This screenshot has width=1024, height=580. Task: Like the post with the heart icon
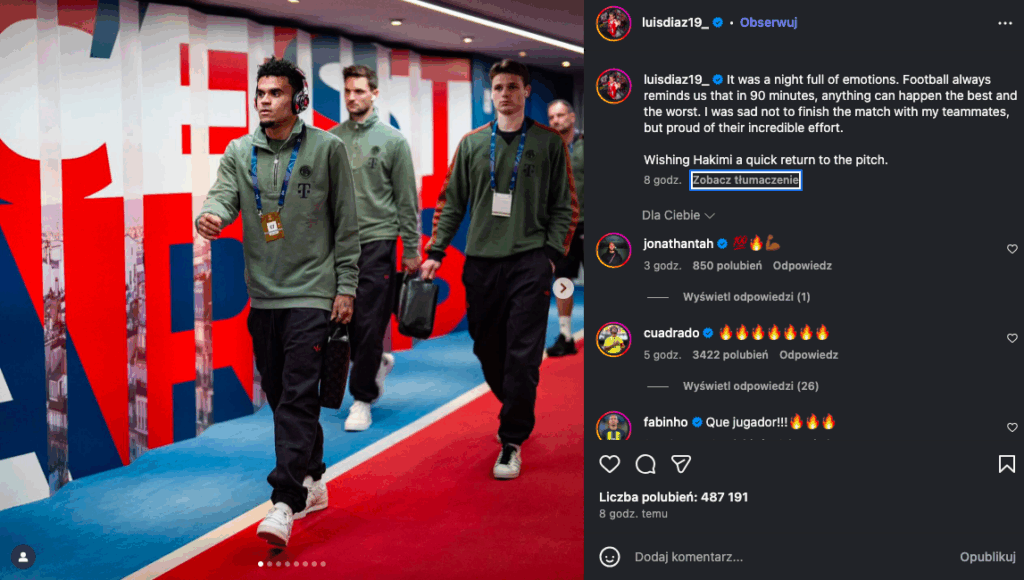[x=609, y=464]
